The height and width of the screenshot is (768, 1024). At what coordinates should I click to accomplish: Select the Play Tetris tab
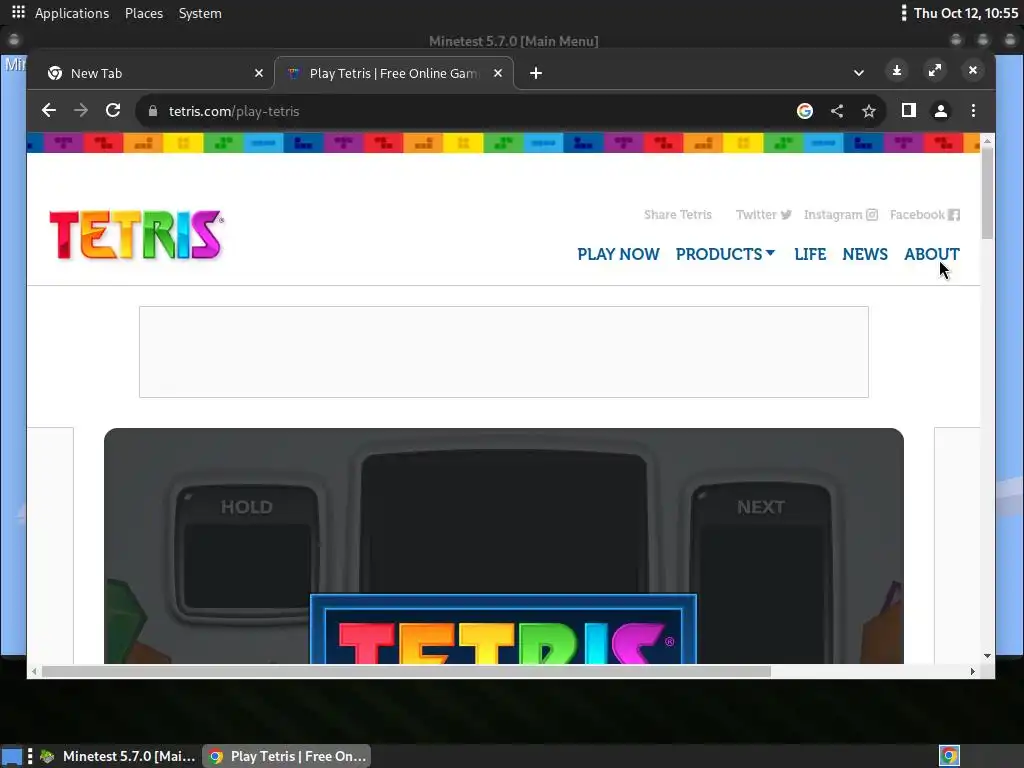tap(394, 73)
